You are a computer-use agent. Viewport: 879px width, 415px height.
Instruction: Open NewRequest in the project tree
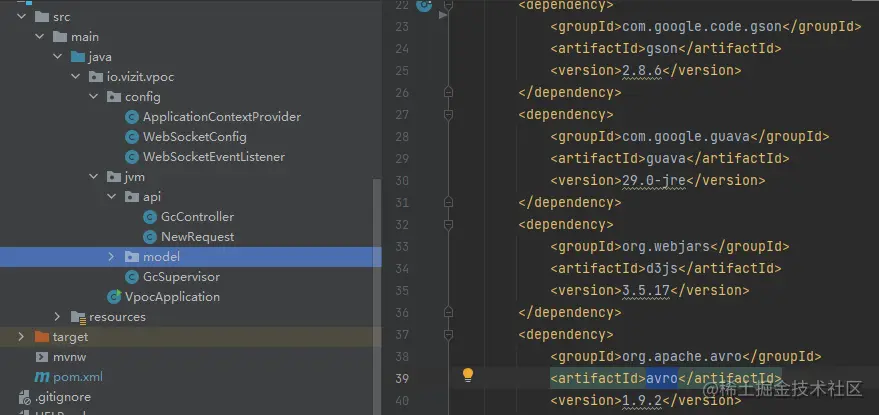(197, 237)
